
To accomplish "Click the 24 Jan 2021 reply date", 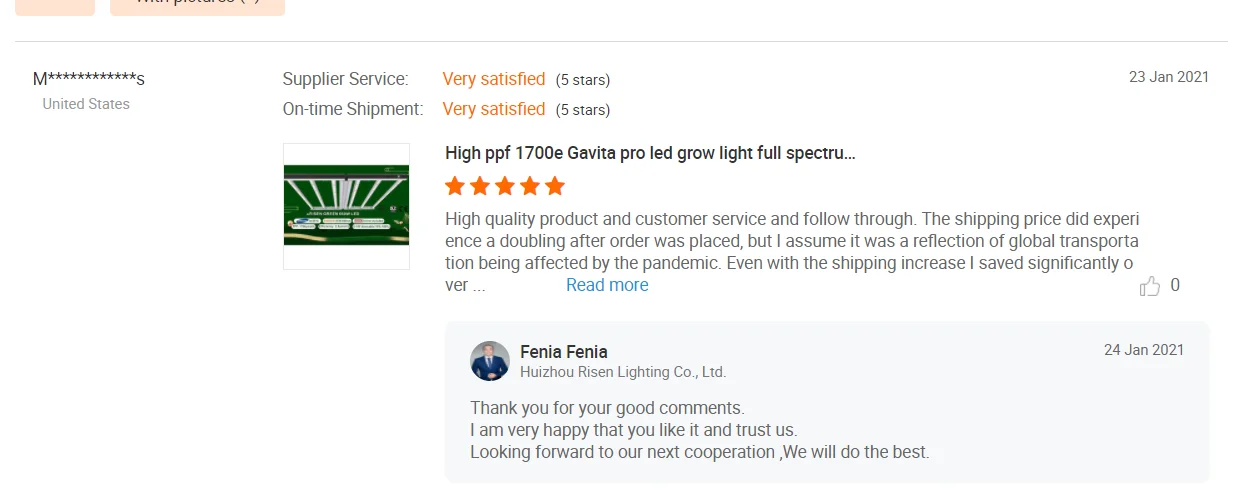I will [1143, 350].
